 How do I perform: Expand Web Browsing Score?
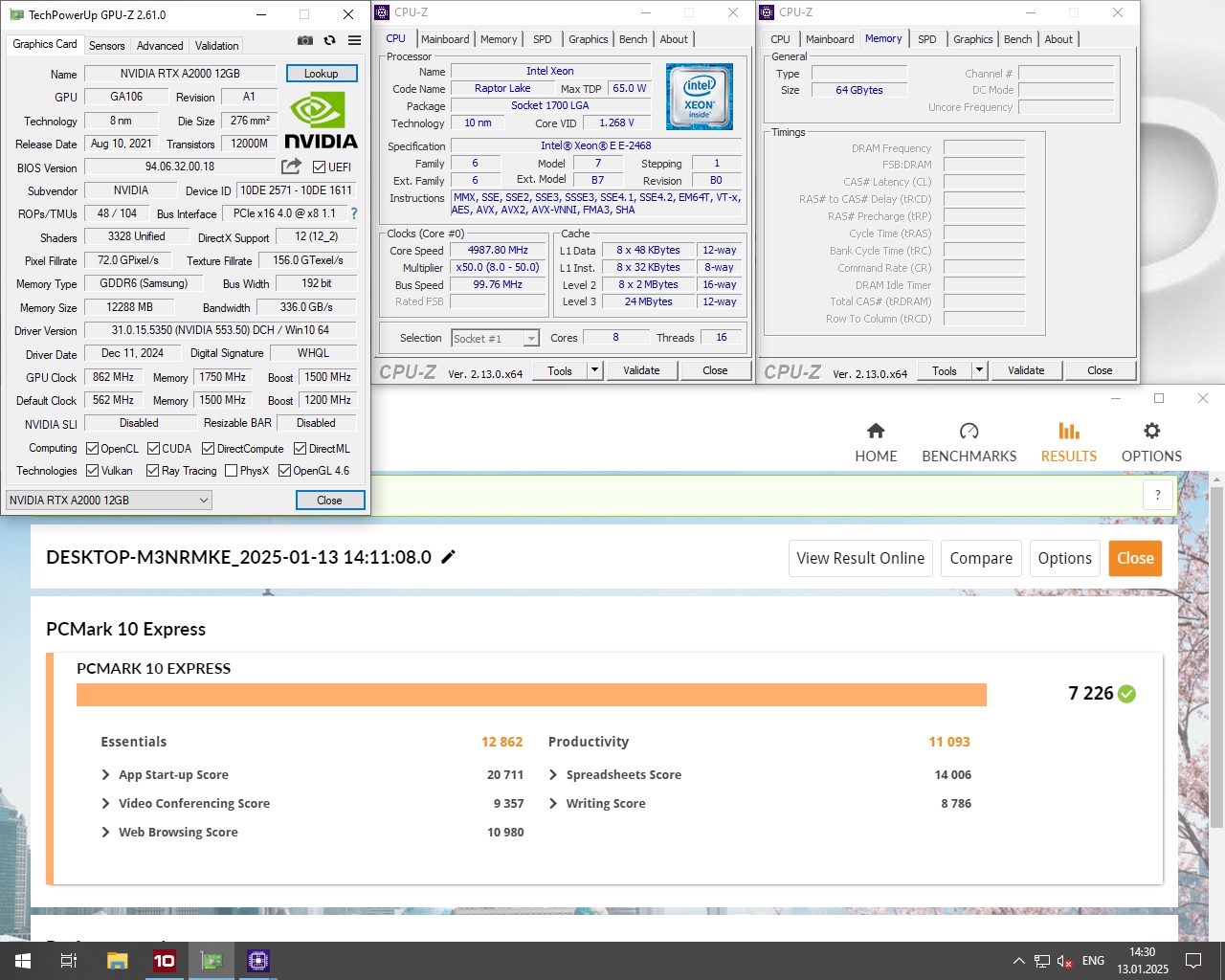(x=106, y=832)
